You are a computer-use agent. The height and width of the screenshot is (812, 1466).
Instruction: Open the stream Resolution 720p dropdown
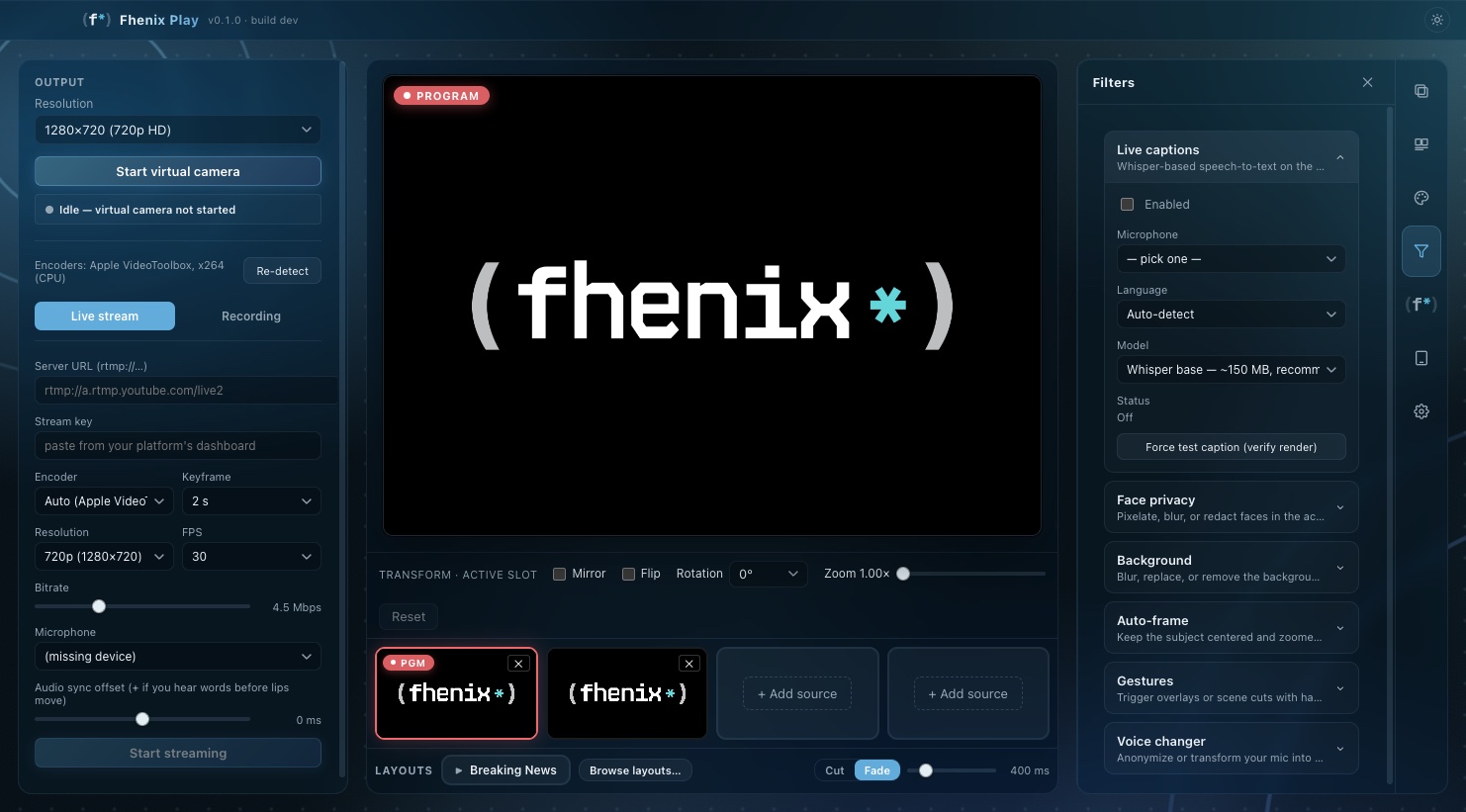pos(104,557)
